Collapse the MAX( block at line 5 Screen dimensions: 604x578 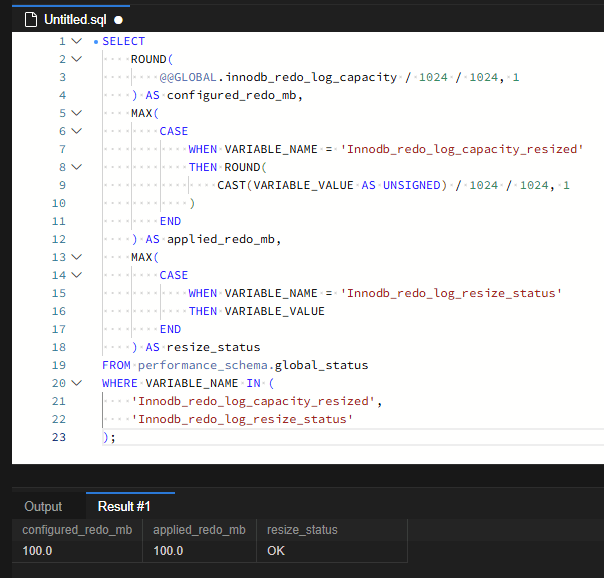77,113
